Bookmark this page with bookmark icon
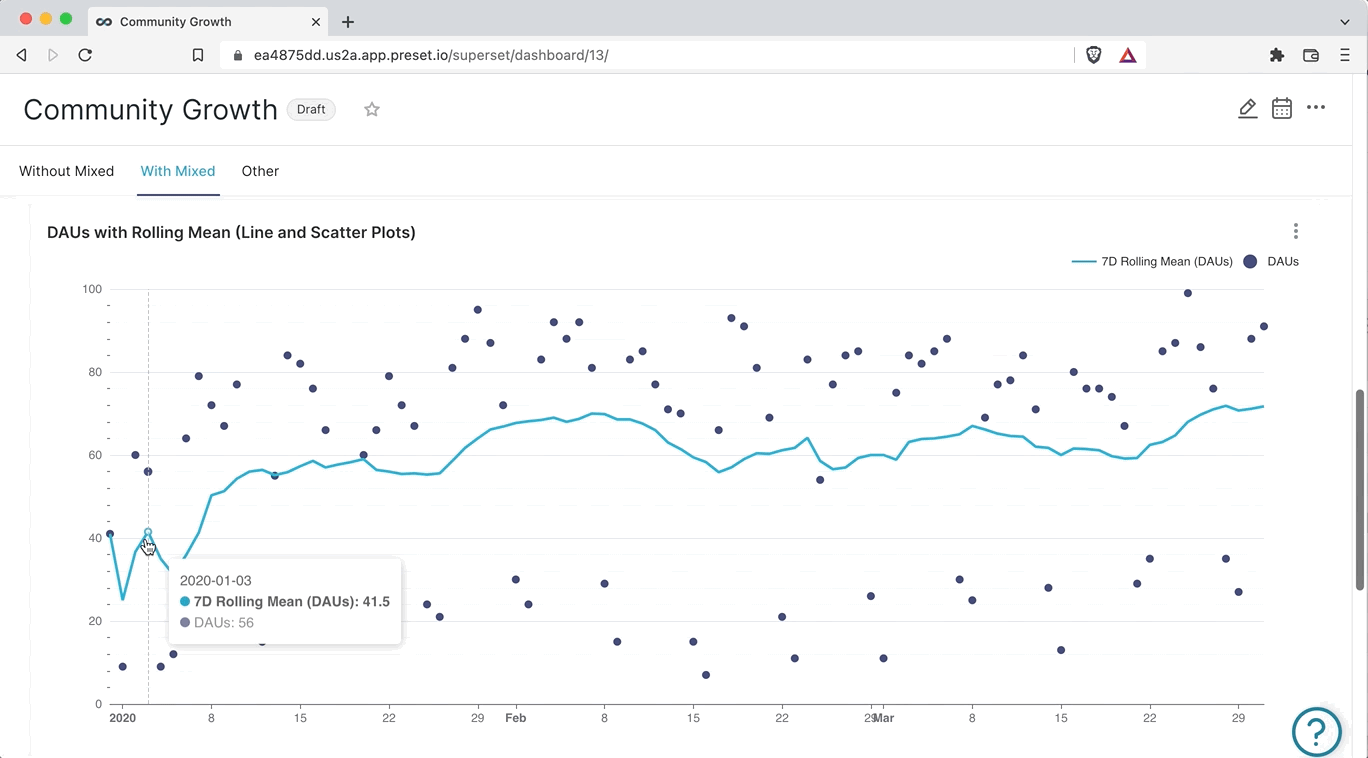This screenshot has width=1368, height=758. coord(198,56)
